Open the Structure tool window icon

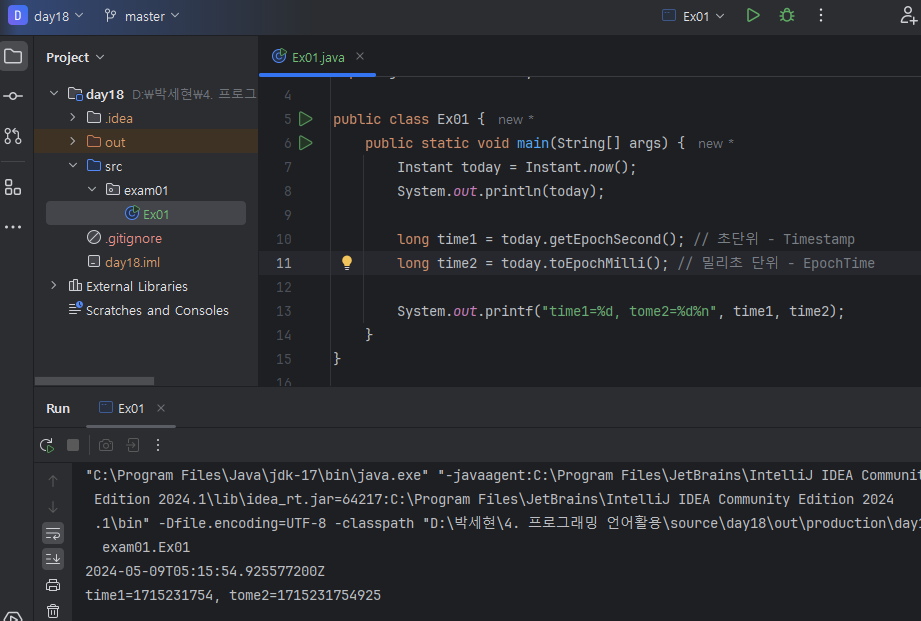13,187
